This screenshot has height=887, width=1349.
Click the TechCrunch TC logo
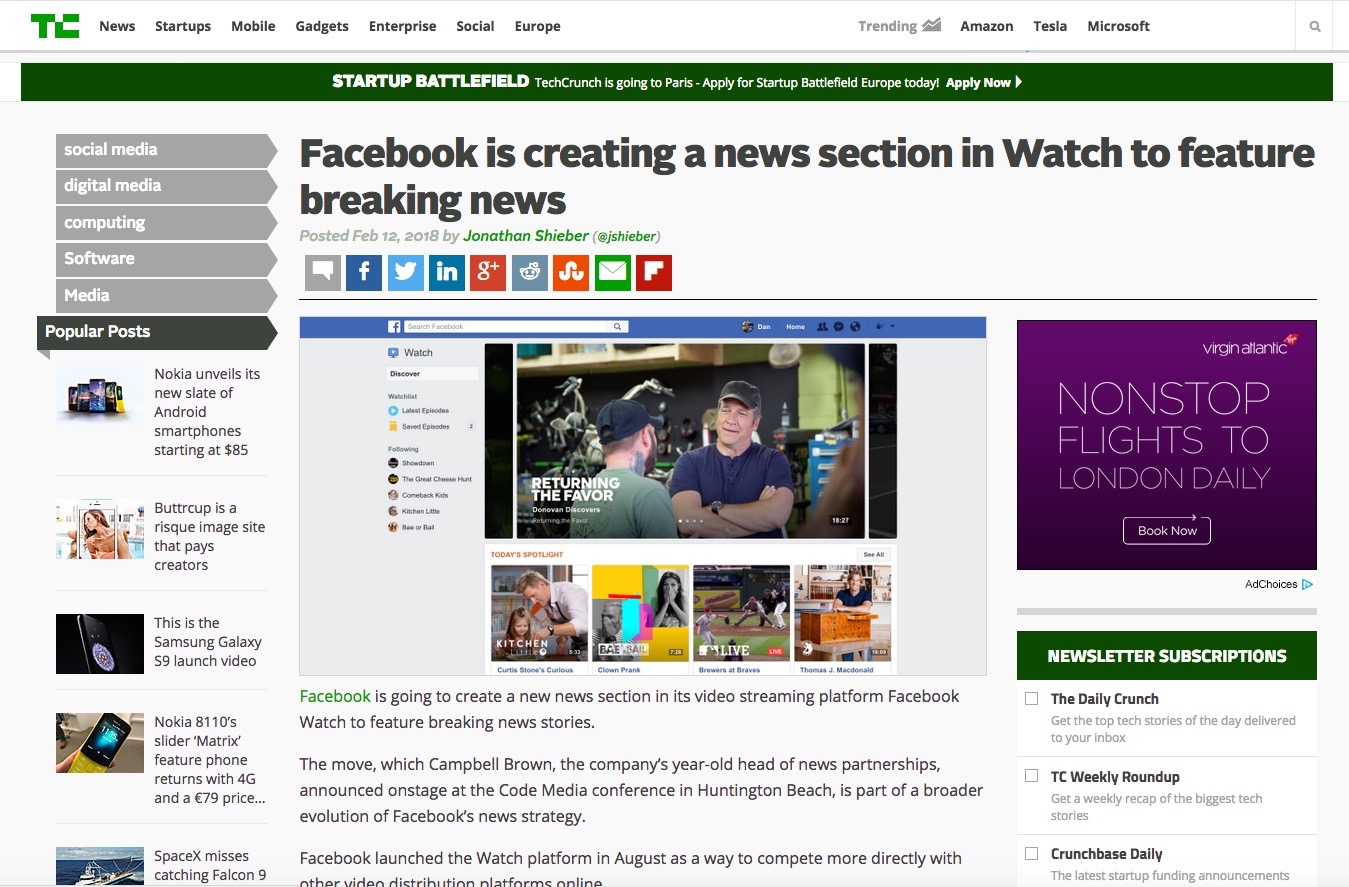click(x=55, y=26)
